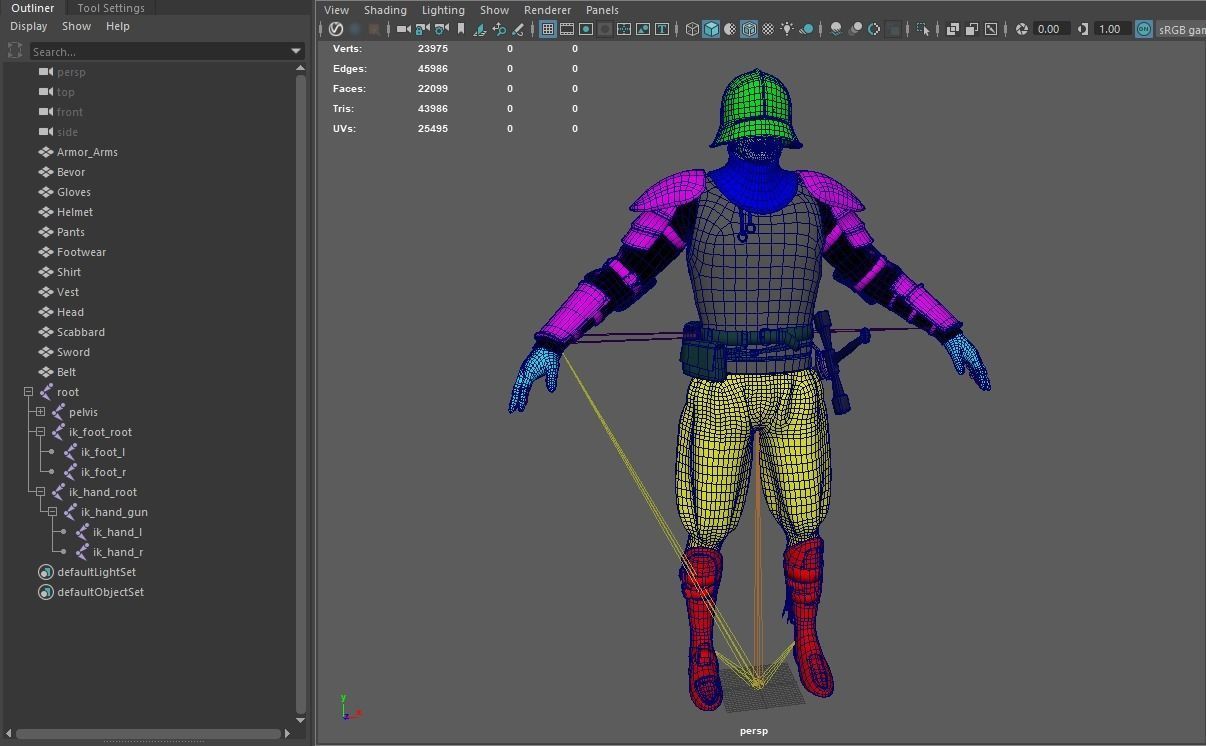Collapse the ik_hand_gun node
Image resolution: width=1206 pixels, height=746 pixels.
52,512
